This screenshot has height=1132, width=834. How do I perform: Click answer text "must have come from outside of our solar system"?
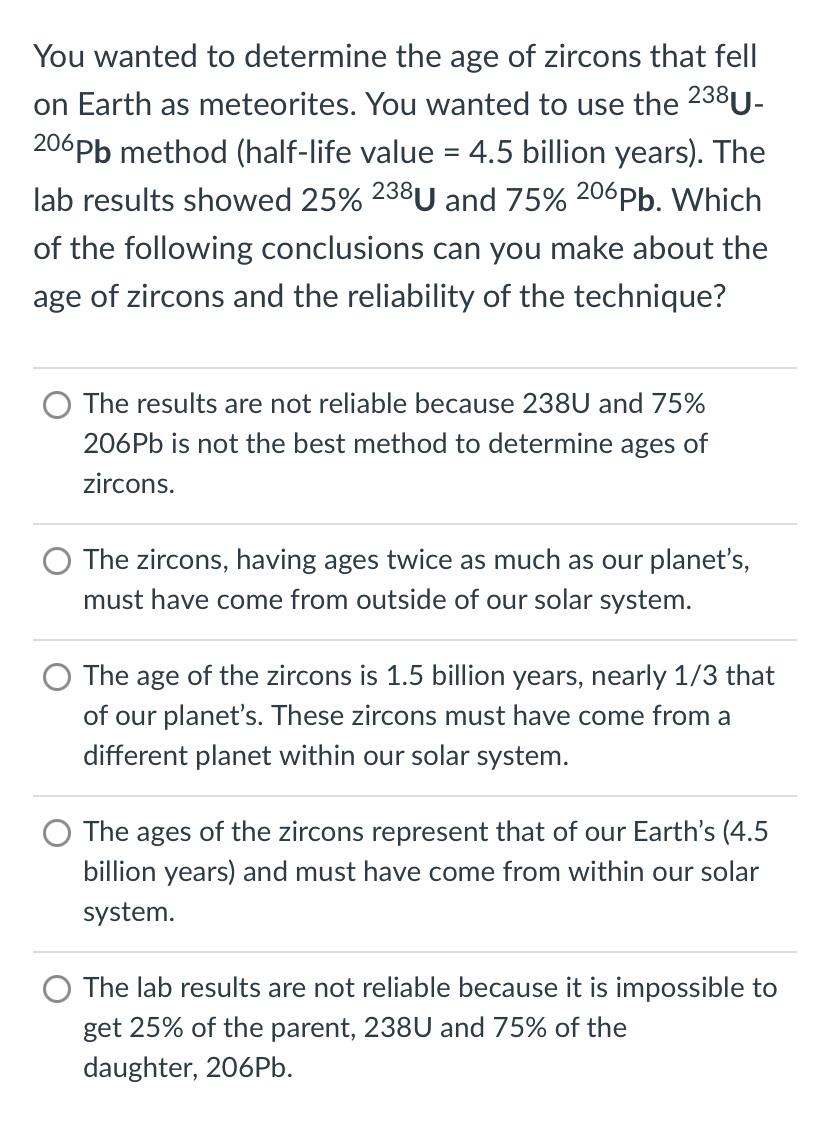click(x=387, y=600)
